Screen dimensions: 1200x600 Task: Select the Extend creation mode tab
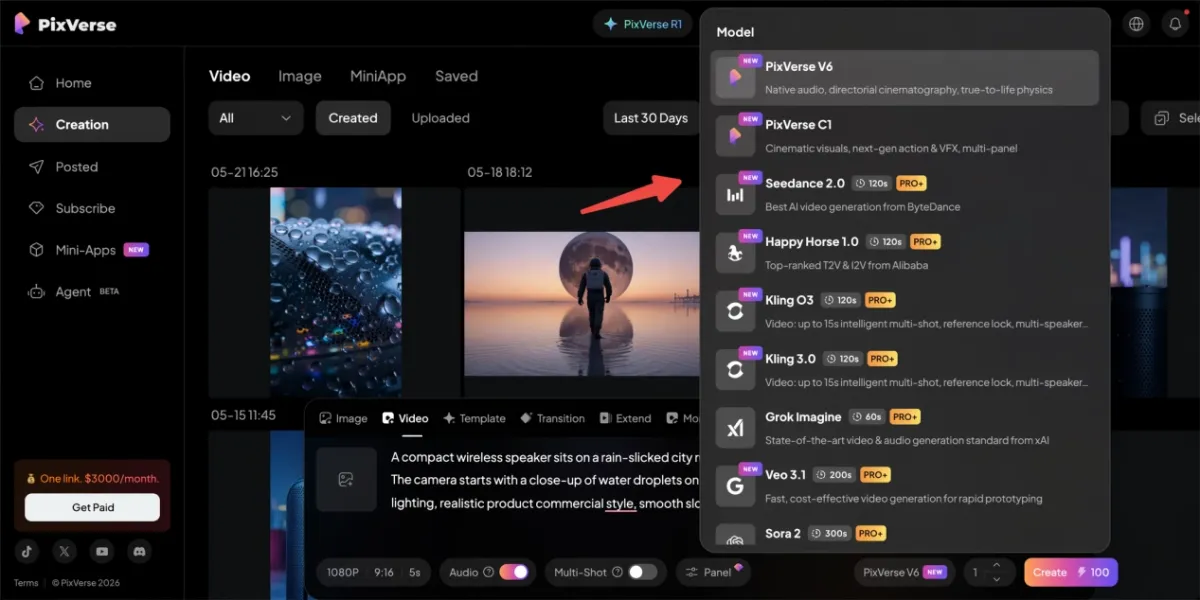(x=625, y=418)
